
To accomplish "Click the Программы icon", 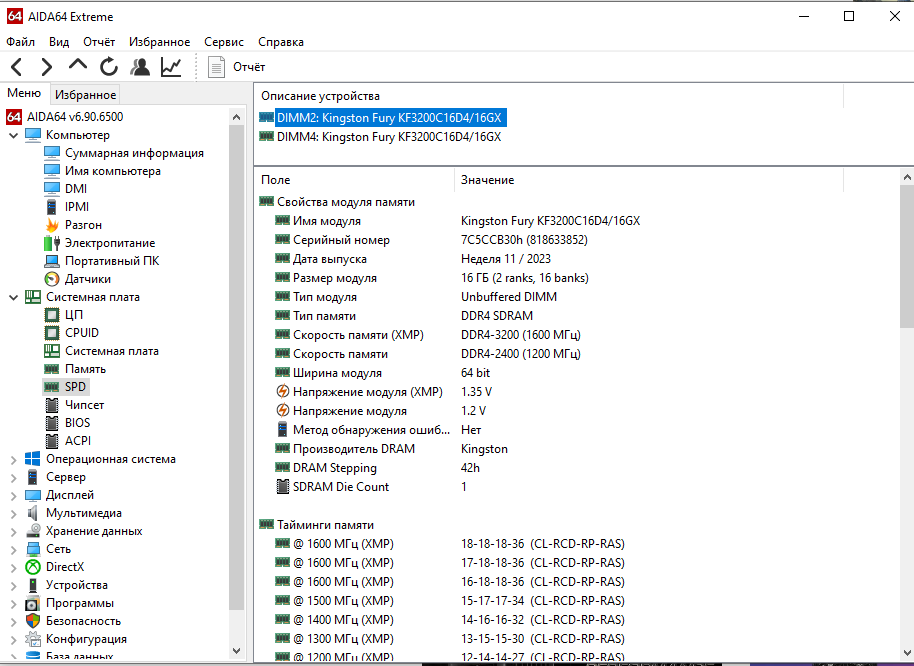I will [x=33, y=603].
